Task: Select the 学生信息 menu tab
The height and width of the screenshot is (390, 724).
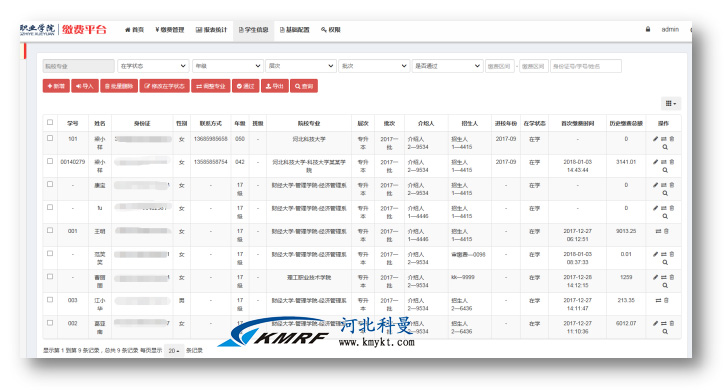Action: [x=253, y=30]
